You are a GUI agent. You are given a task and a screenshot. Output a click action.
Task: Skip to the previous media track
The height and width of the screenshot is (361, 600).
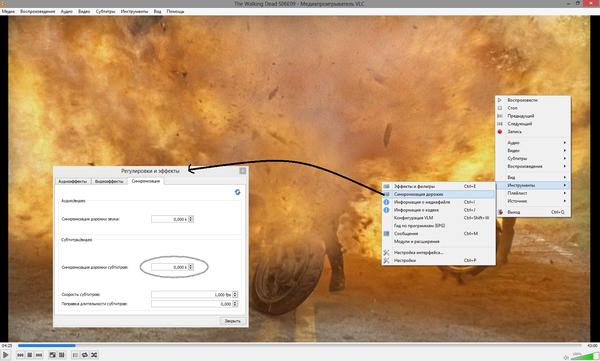click(x=20, y=355)
